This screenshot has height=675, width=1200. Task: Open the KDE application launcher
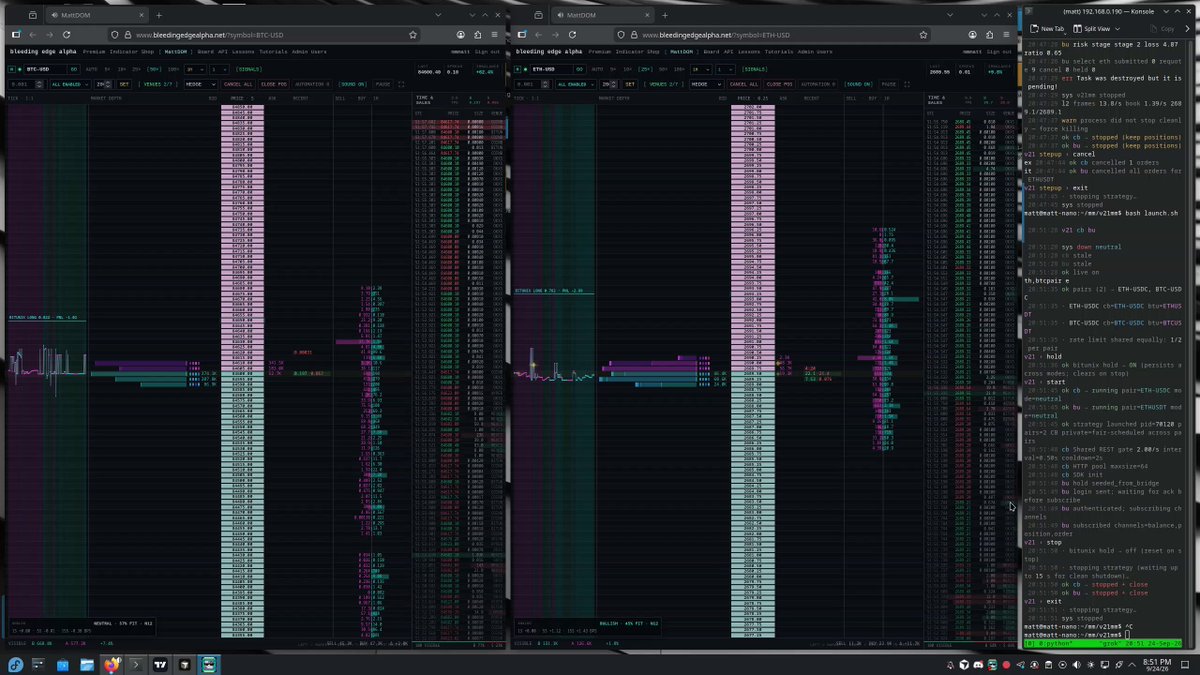[15, 664]
